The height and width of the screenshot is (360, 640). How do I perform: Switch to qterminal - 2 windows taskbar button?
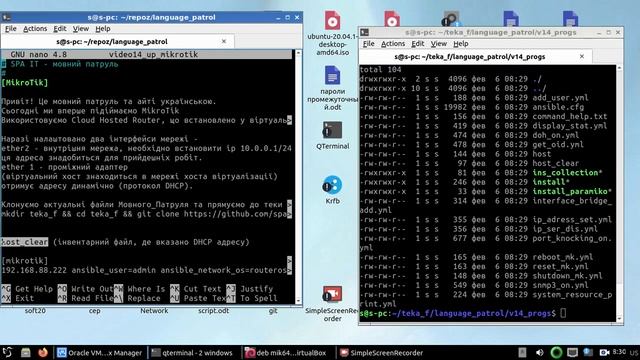click(192, 353)
